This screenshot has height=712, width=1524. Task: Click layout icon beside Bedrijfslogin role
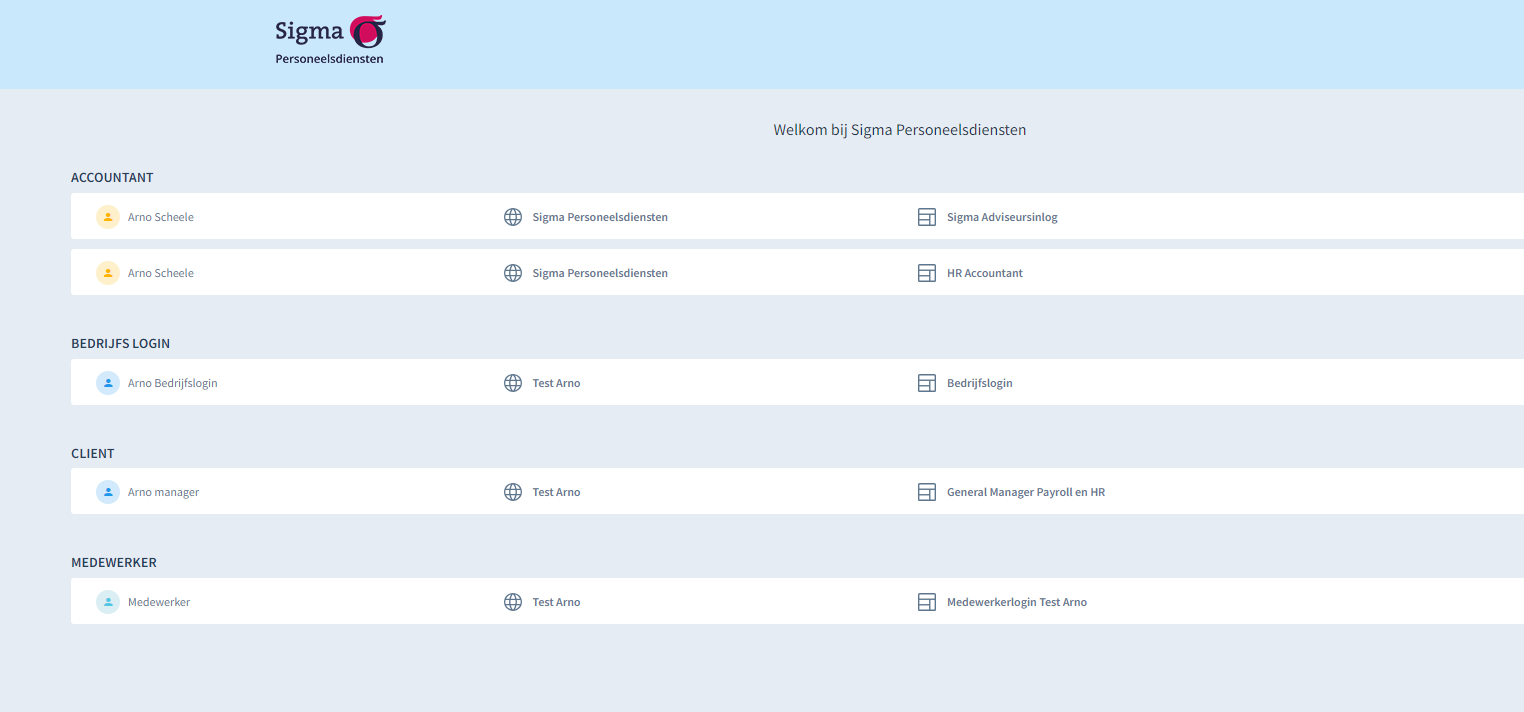coord(927,383)
